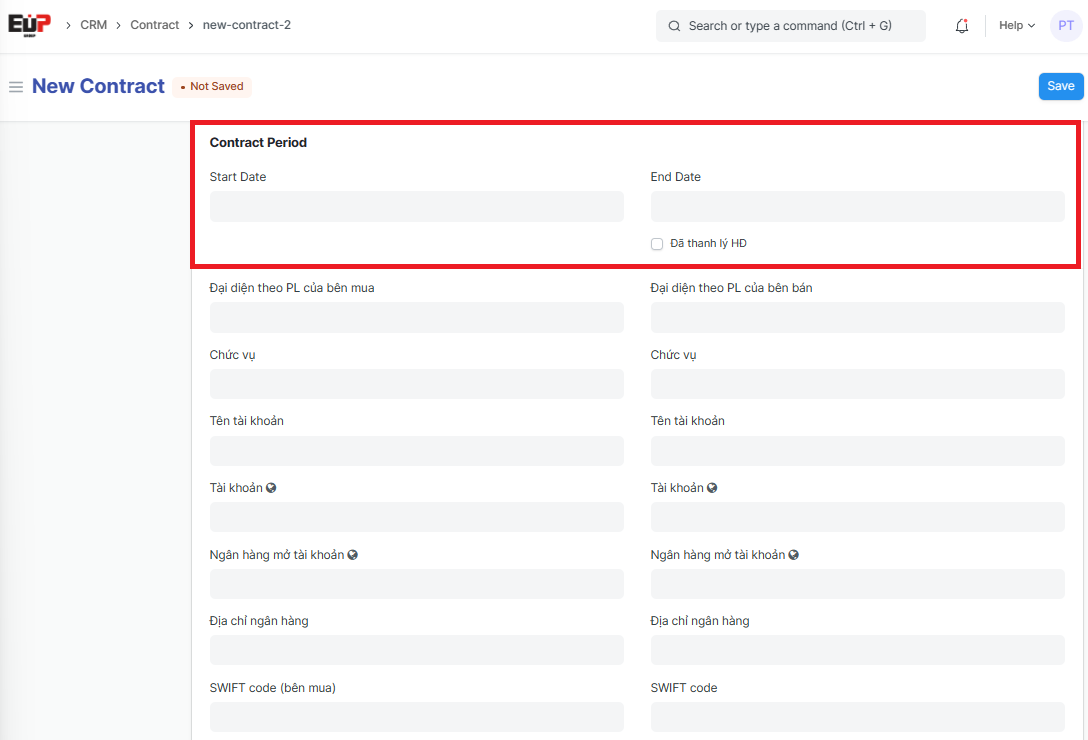Go to Contract breadcrumb link
This screenshot has width=1088, height=740.
tap(155, 25)
